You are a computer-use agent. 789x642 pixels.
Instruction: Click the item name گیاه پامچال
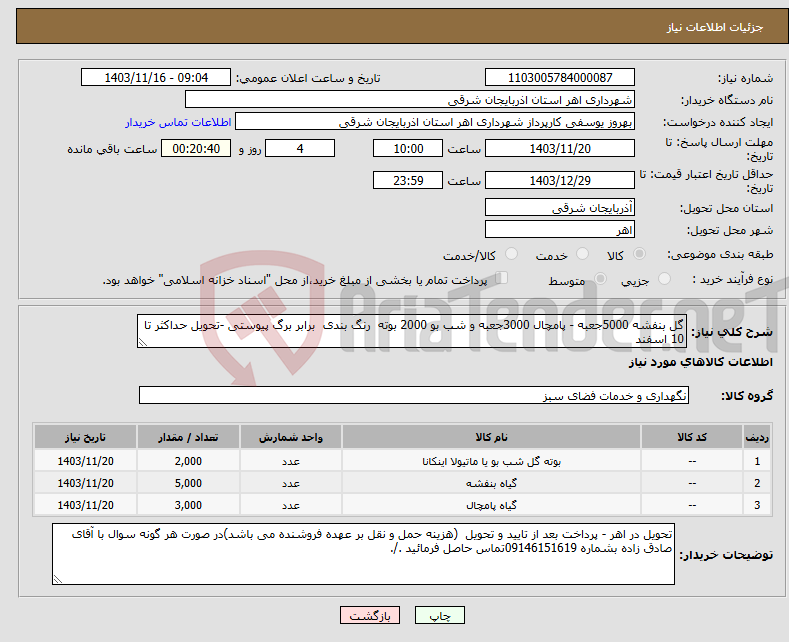491,506
